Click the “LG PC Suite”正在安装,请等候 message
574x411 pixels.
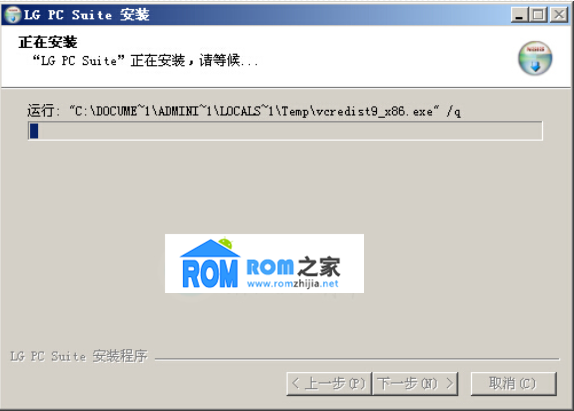(x=145, y=60)
